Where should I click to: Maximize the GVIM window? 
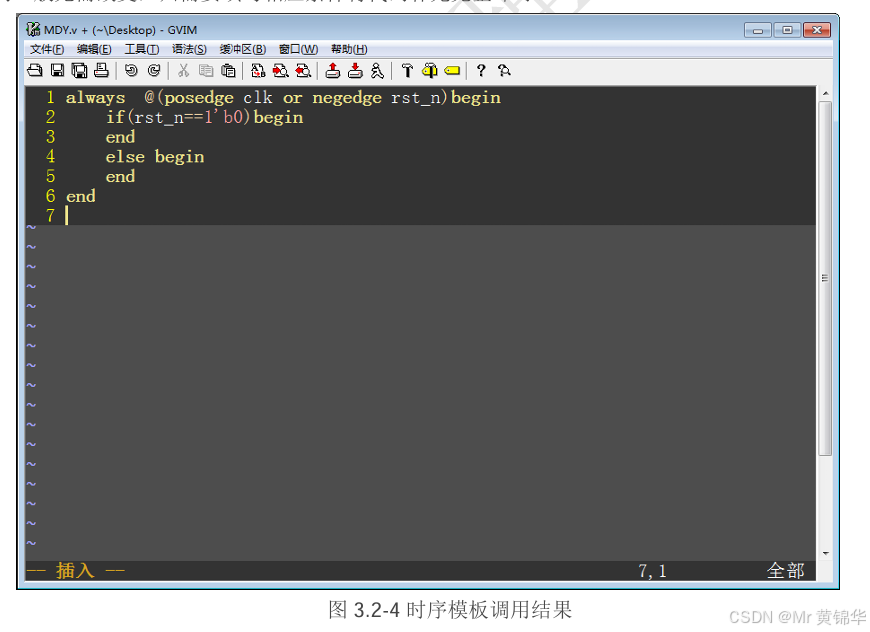(787, 29)
